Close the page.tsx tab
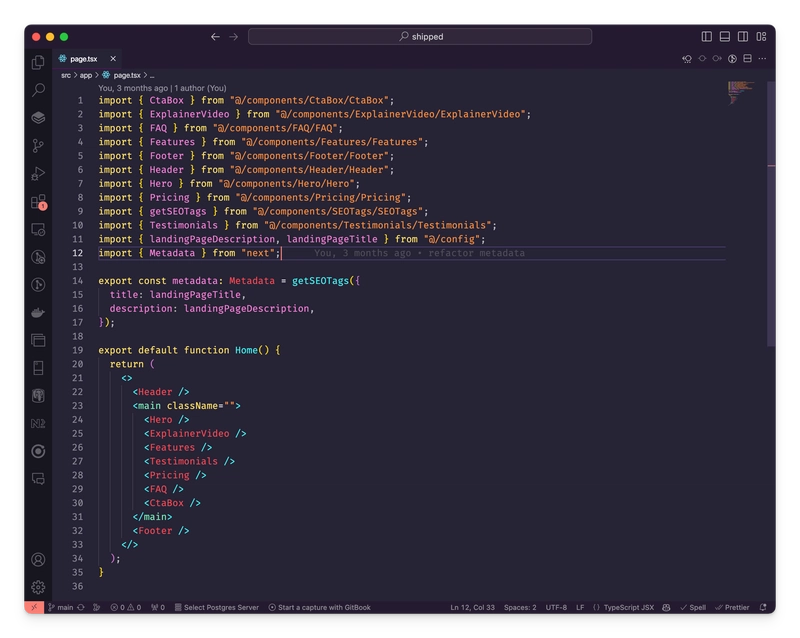The width and height of the screenshot is (800, 638). tap(113, 59)
